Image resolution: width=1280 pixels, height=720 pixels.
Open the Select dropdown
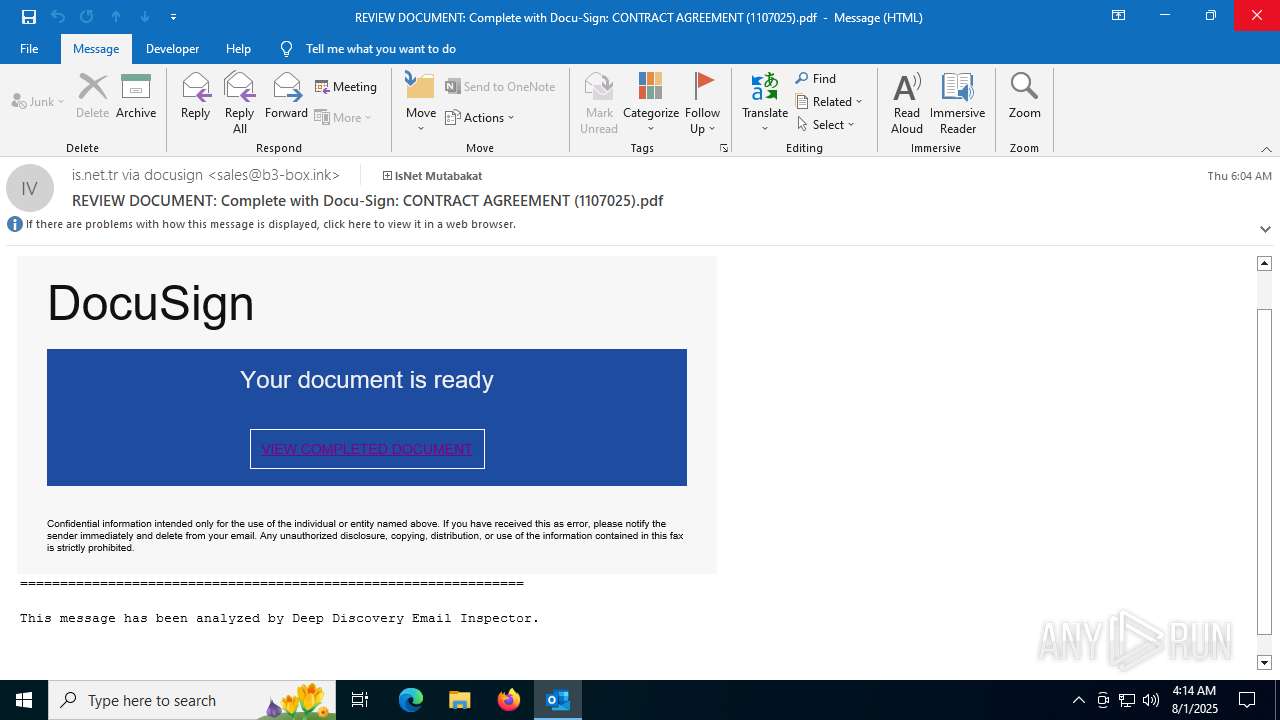pos(826,125)
